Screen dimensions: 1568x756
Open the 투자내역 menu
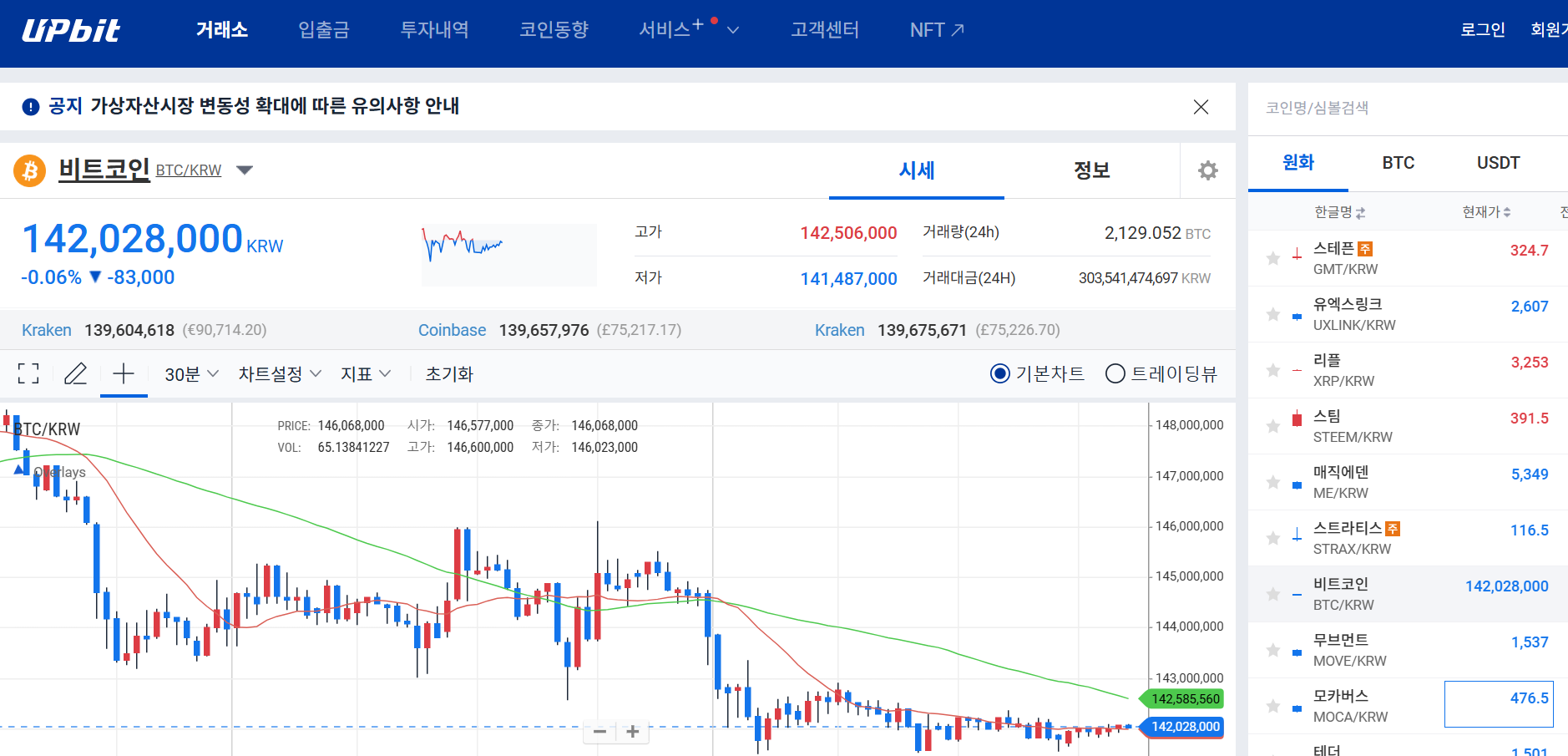coord(434,30)
